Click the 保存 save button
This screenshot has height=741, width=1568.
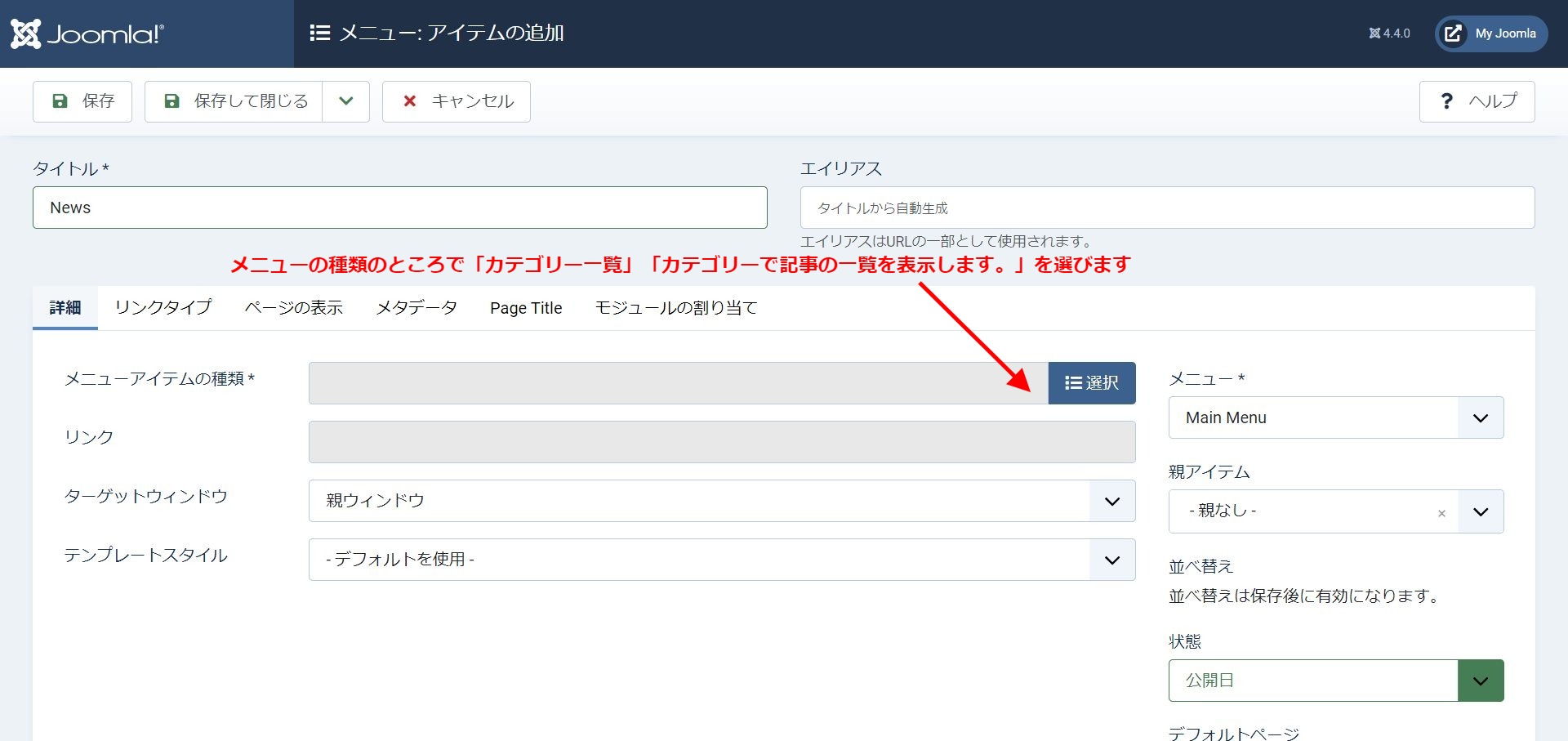pos(82,101)
